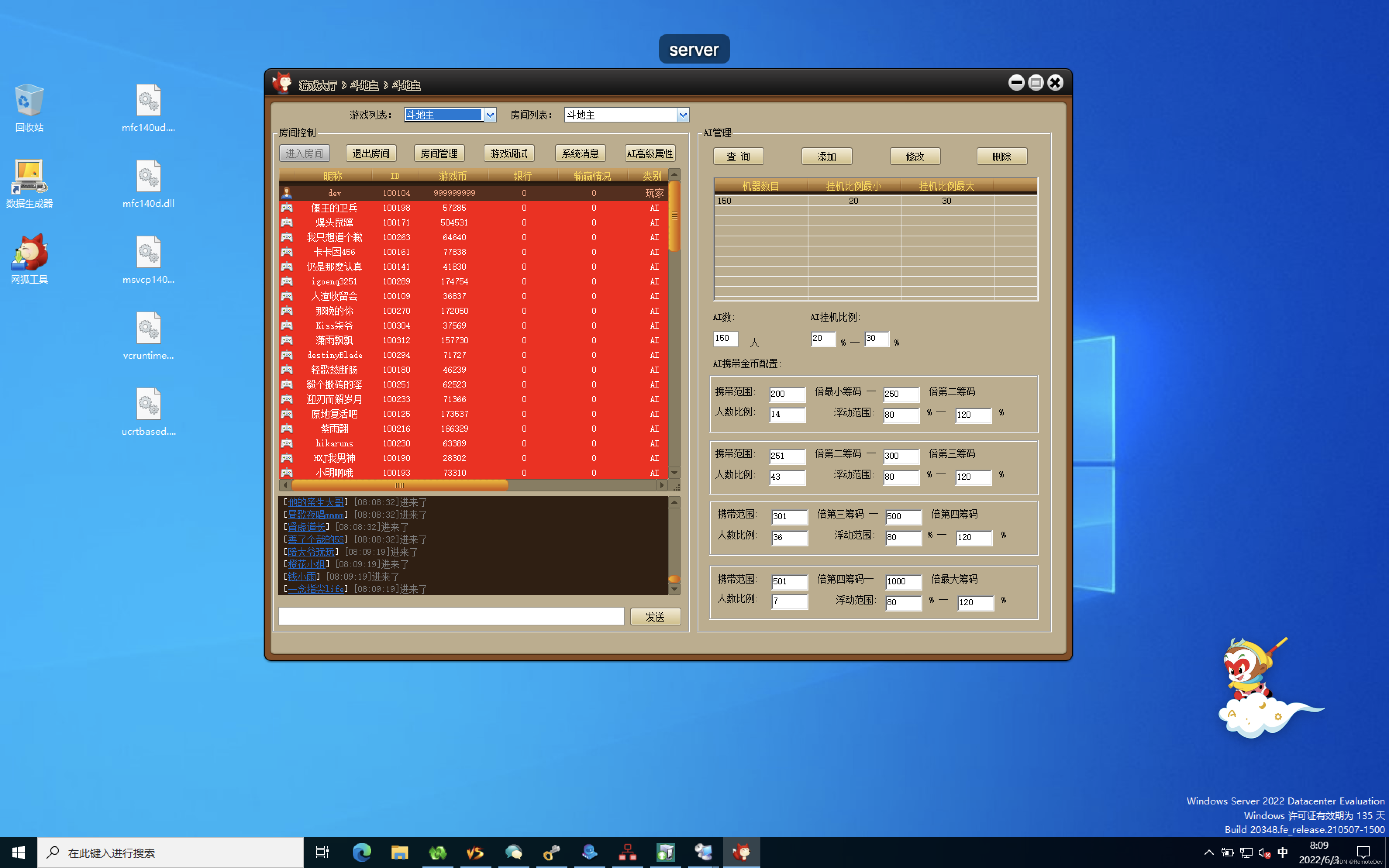Open Microsoft Edge from the taskbar

coord(362,852)
